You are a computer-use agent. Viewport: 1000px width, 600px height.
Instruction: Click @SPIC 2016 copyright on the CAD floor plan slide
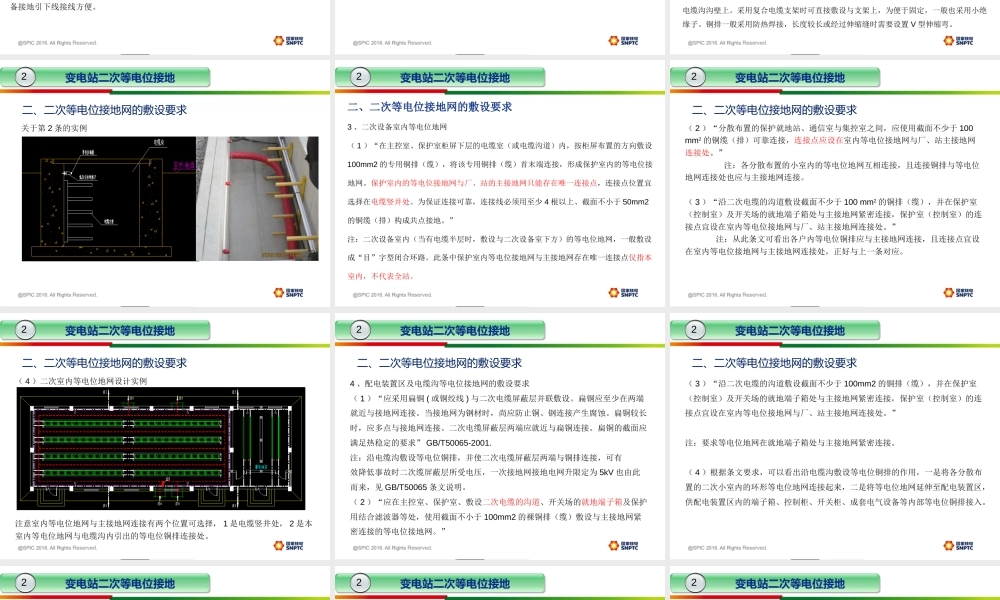pos(57,548)
